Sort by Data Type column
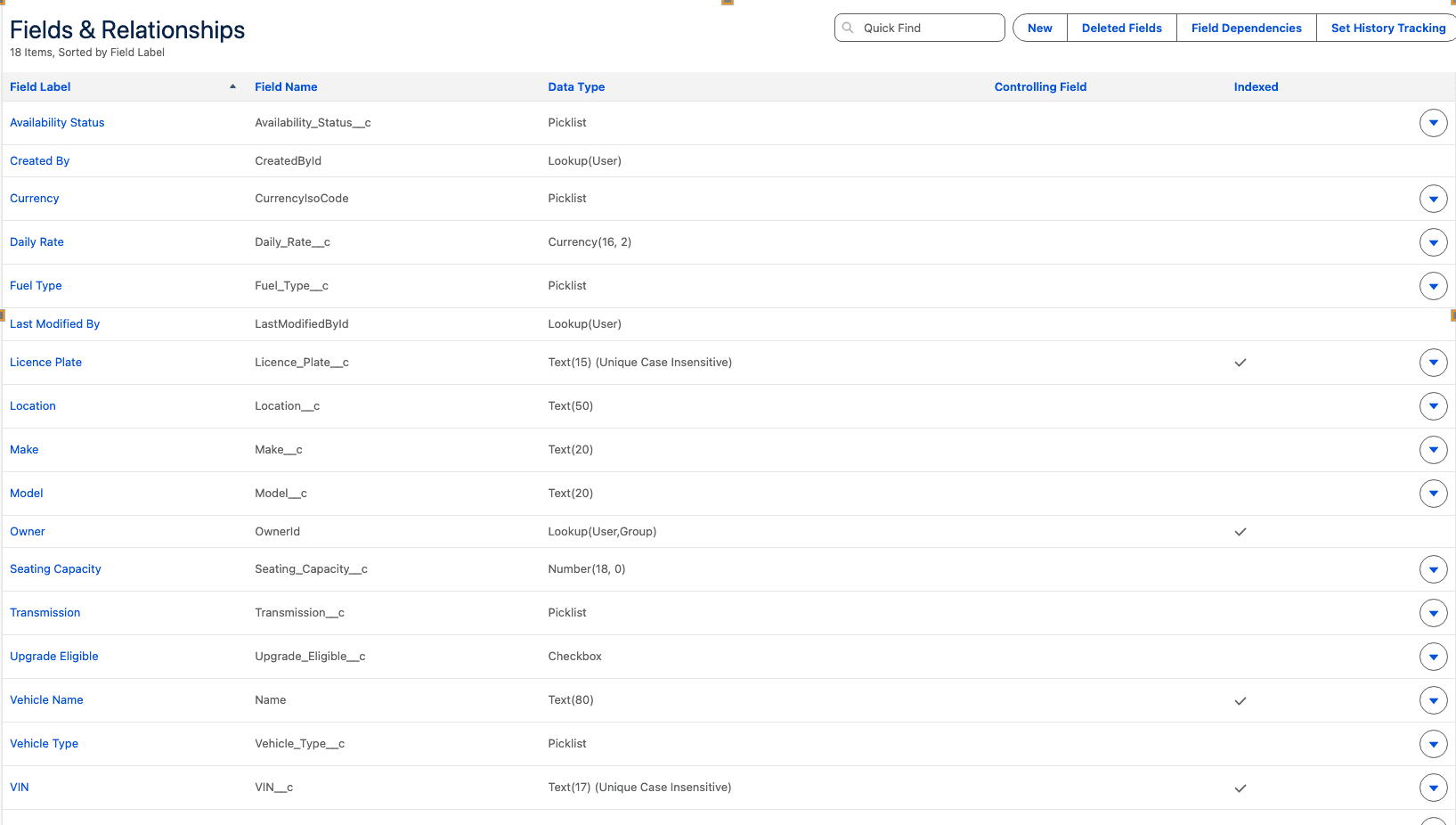This screenshot has height=825, width=1456. 576,86
